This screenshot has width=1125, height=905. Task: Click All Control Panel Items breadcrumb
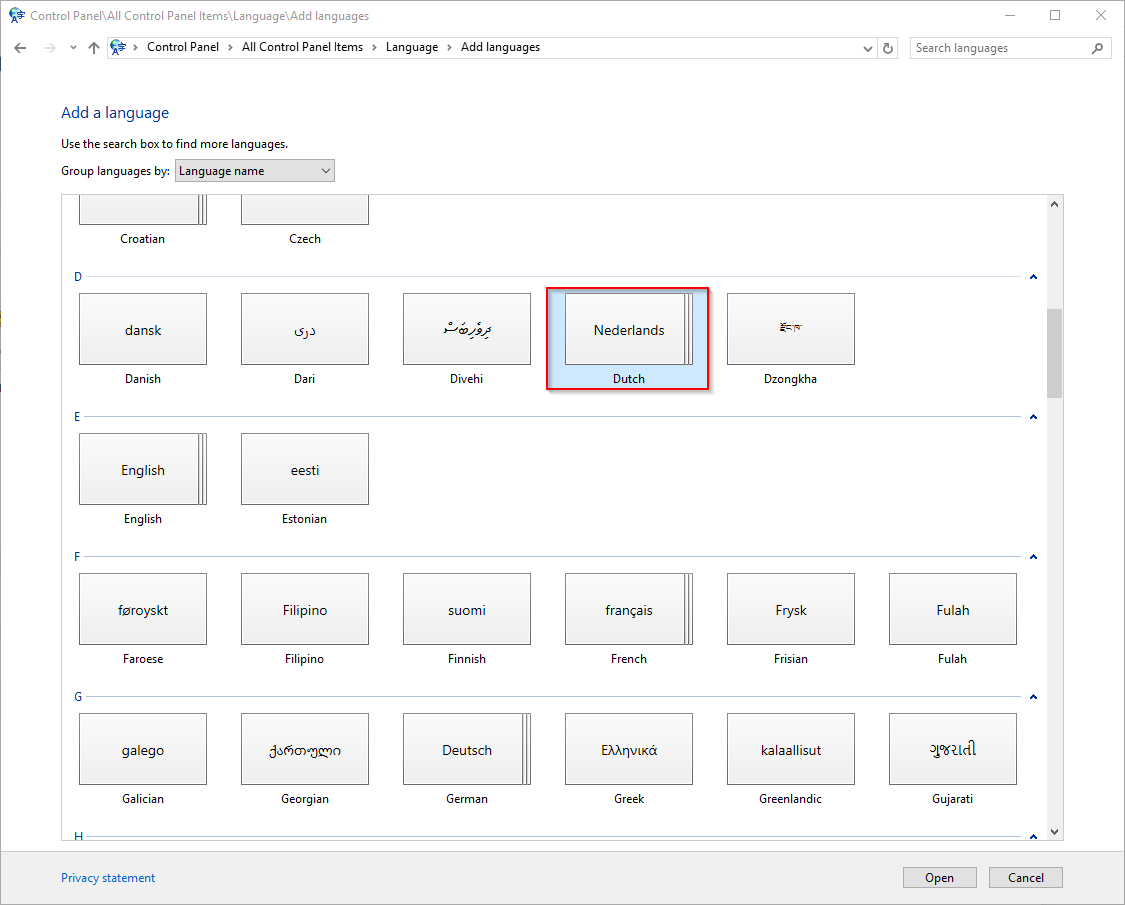point(302,47)
